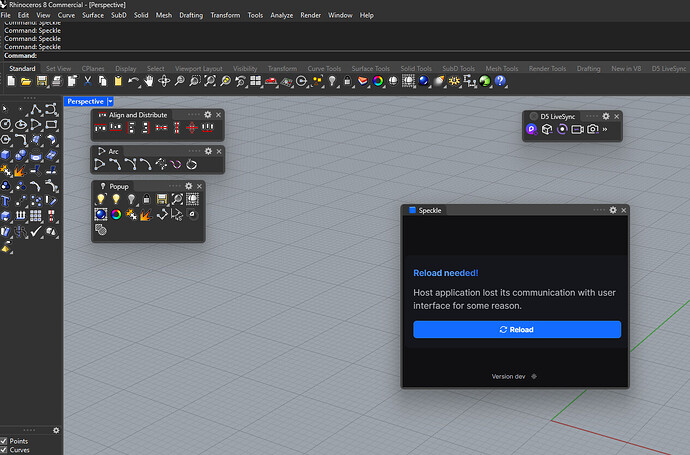Close the Align and Distribute panel
Viewport: 690px width, 455px height.
pyautogui.click(x=218, y=115)
